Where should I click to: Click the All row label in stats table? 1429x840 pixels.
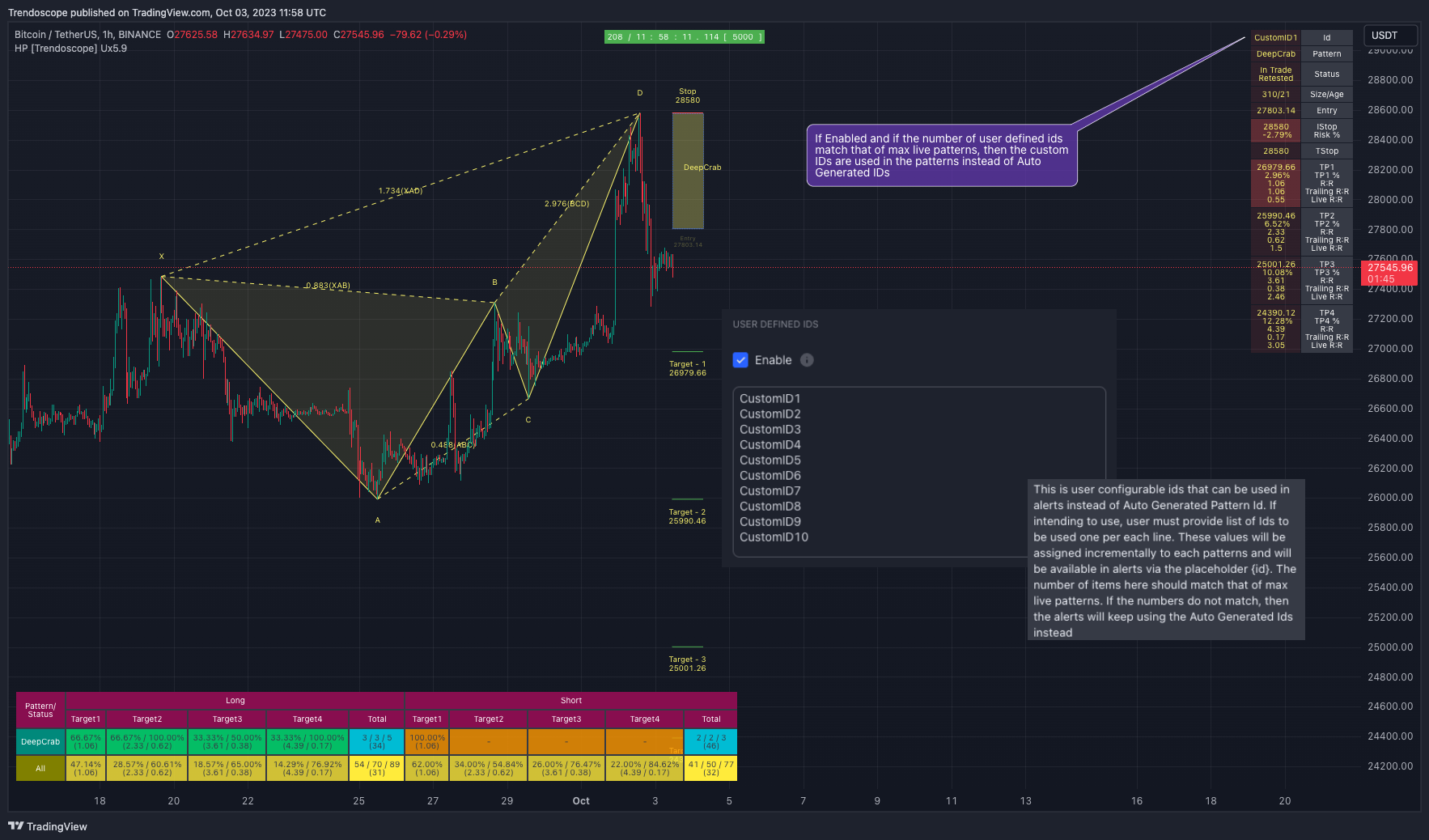point(40,769)
